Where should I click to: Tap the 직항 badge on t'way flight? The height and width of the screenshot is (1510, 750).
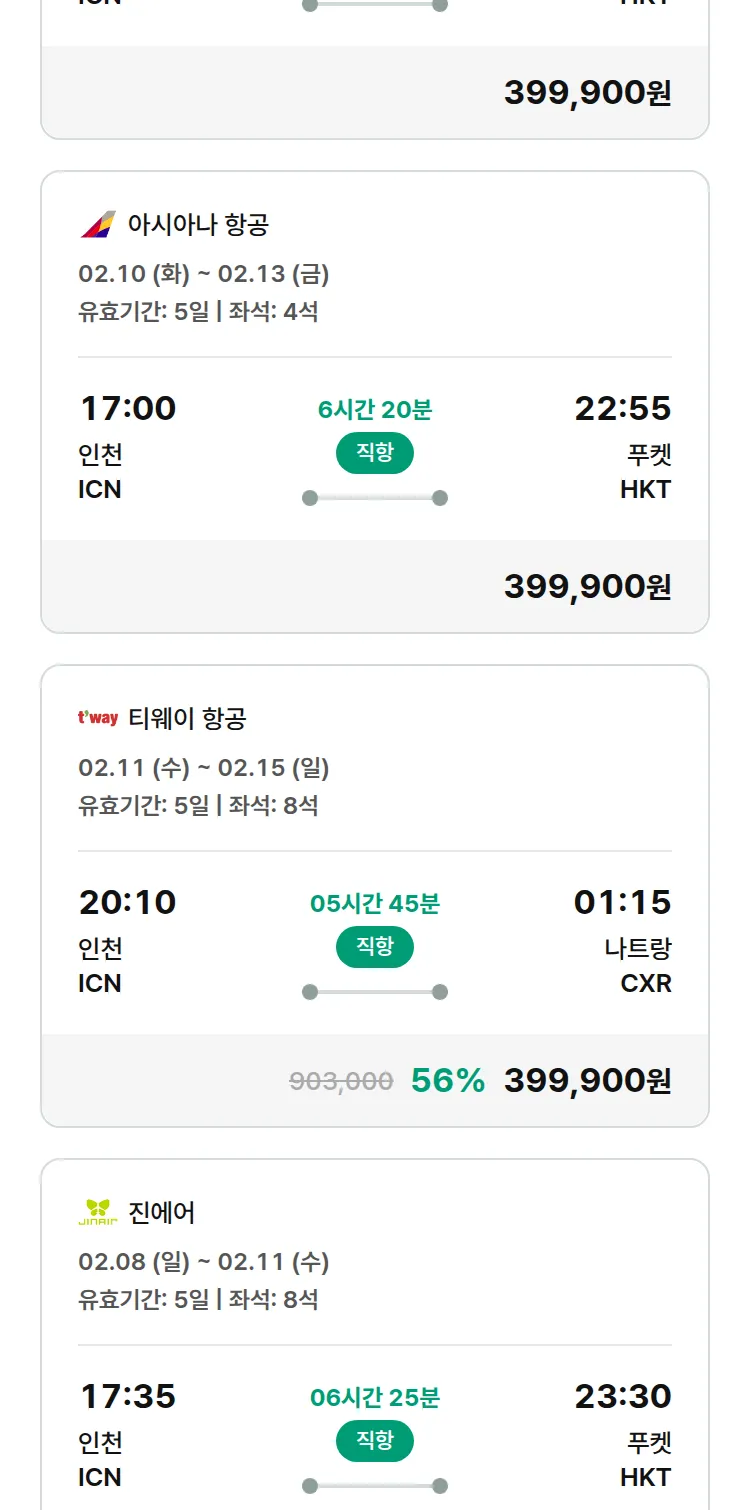coord(375,947)
